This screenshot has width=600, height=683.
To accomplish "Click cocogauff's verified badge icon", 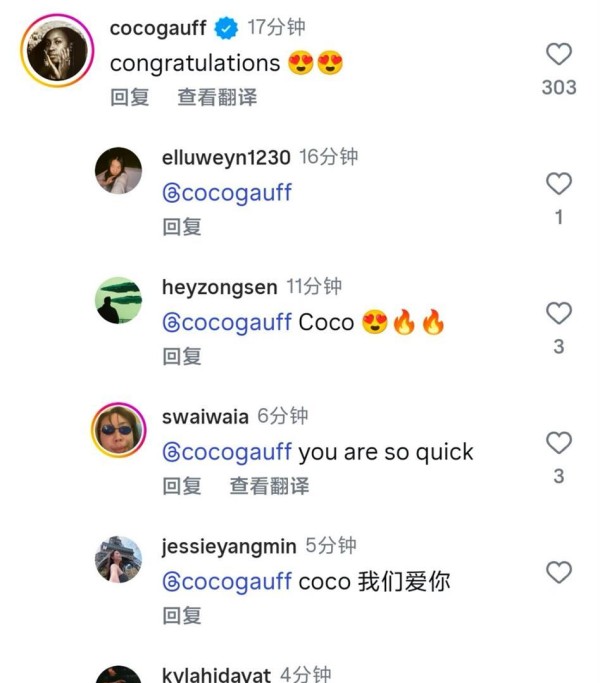I will [226, 28].
